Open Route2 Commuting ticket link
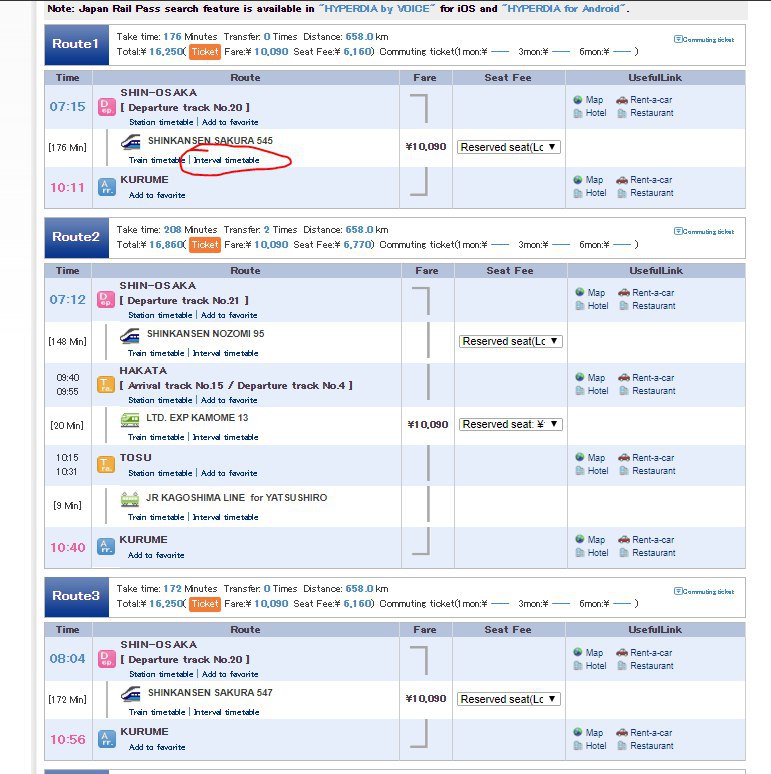Screen dimensions: 771x774 pyautogui.click(x=704, y=232)
